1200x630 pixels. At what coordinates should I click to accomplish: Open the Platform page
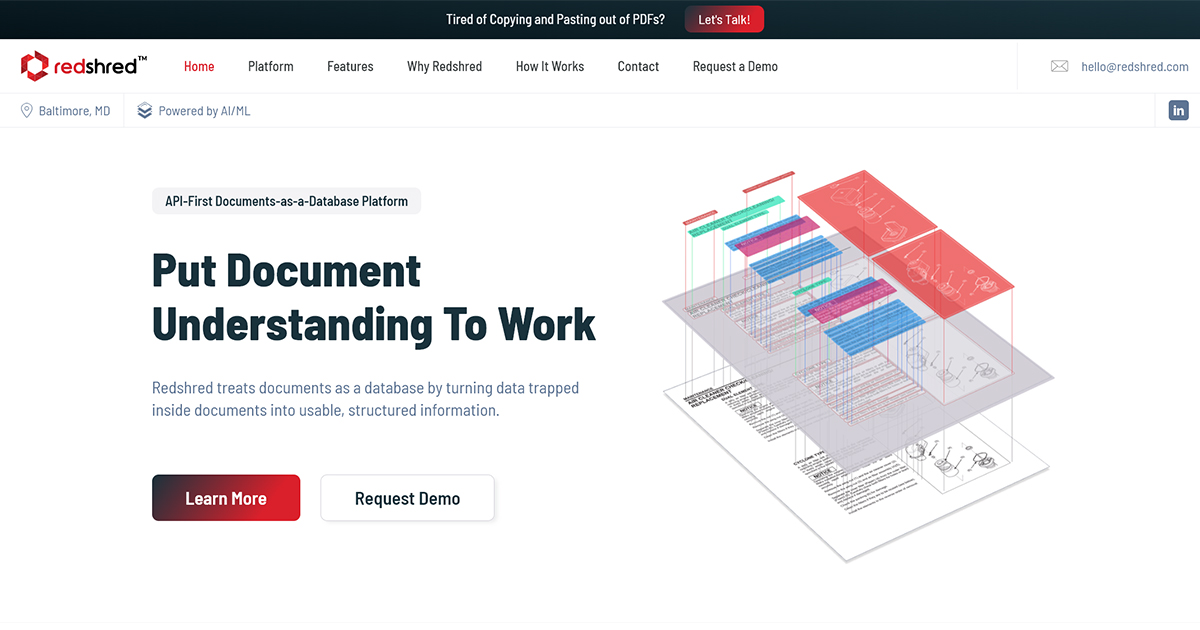270,66
